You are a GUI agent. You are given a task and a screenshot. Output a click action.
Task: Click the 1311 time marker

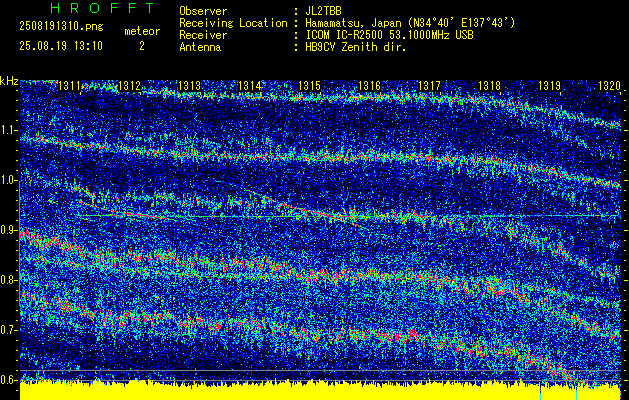click(x=70, y=86)
